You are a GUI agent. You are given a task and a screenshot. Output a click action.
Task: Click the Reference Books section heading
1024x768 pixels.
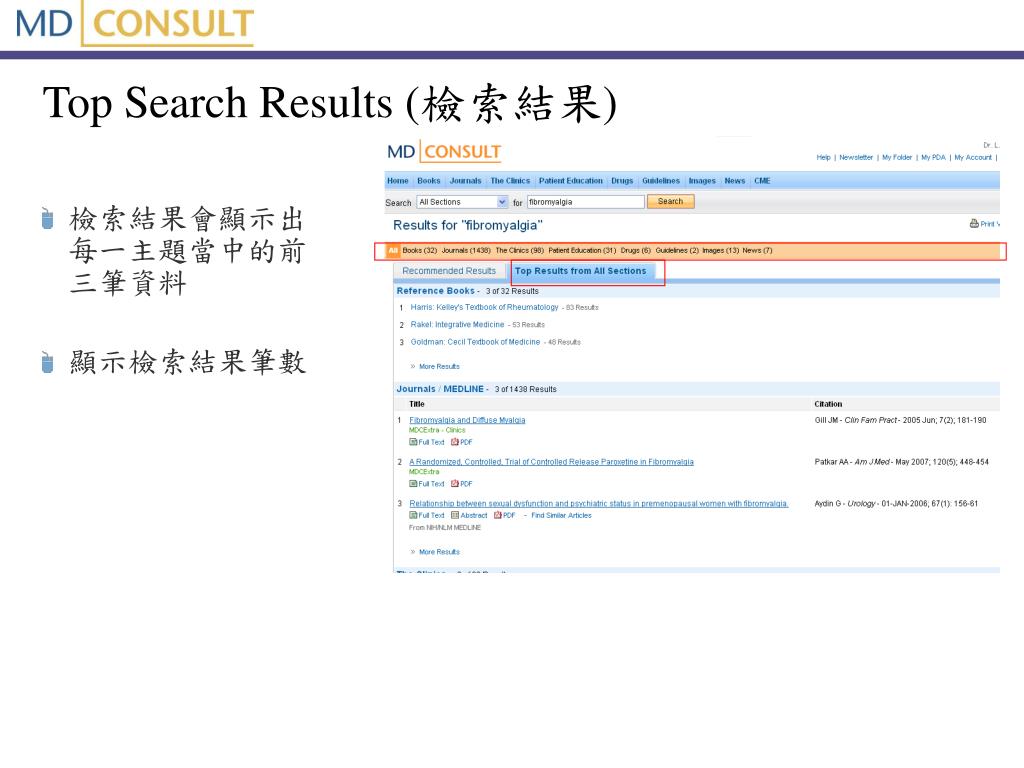click(x=436, y=291)
